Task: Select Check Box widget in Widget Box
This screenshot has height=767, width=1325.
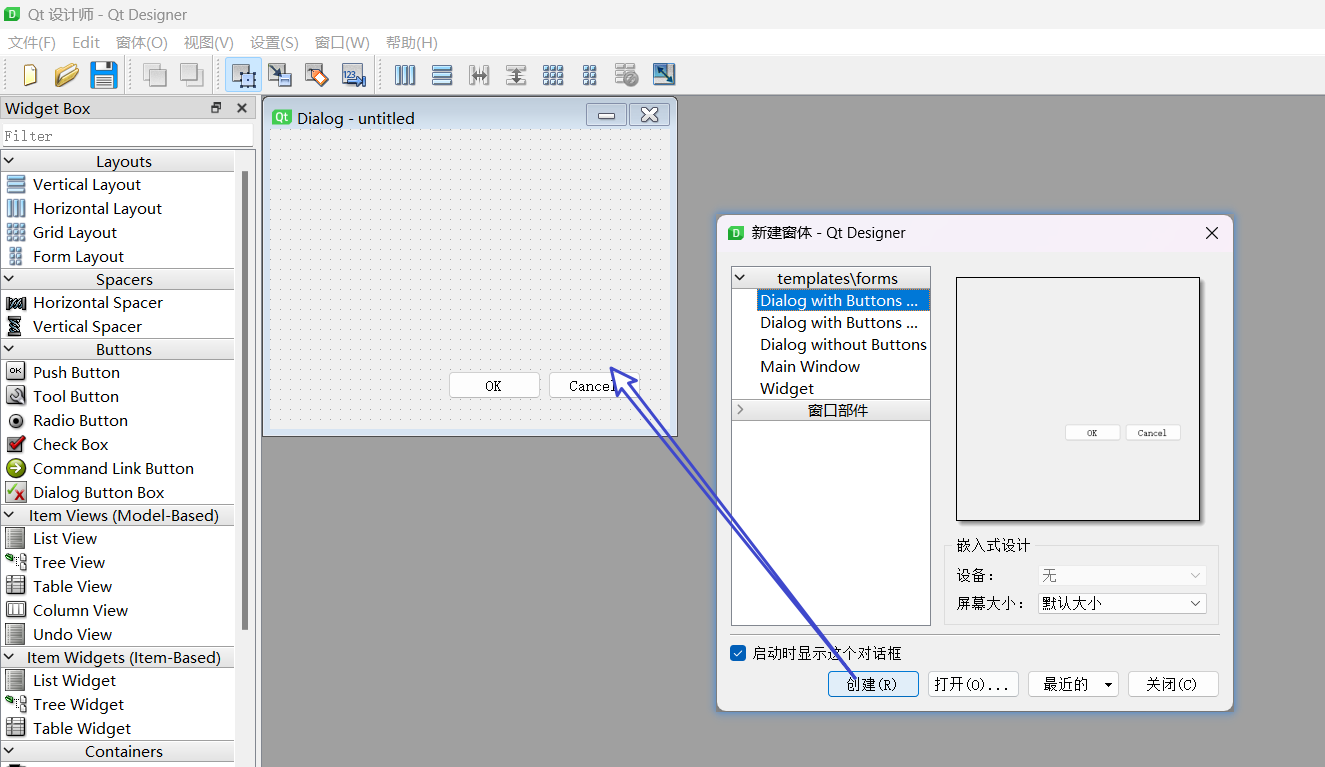Action: [70, 444]
